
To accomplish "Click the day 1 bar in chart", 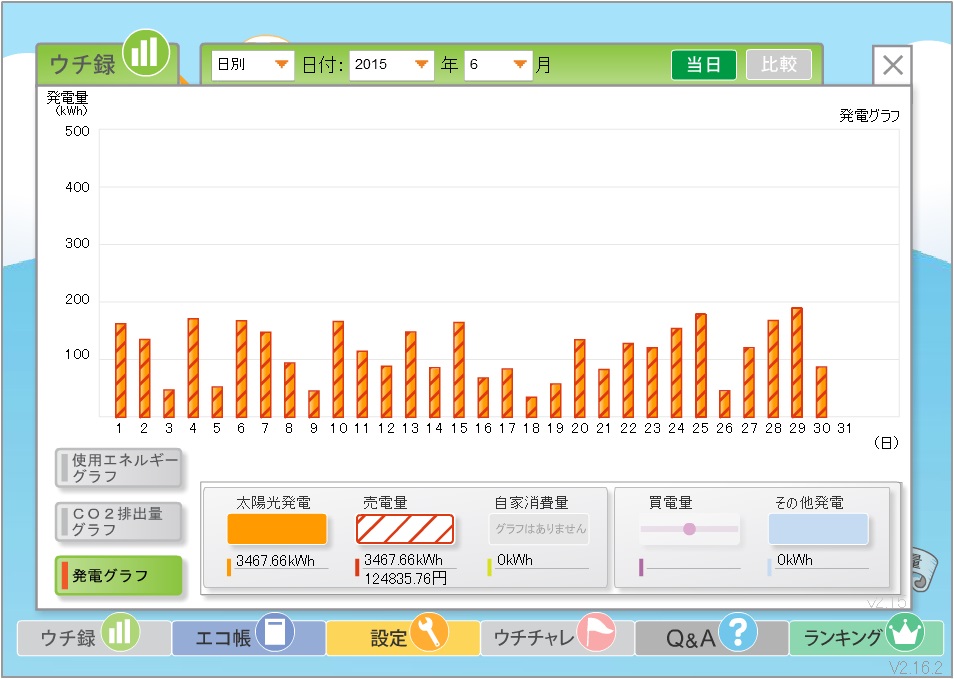I will 120,370.
